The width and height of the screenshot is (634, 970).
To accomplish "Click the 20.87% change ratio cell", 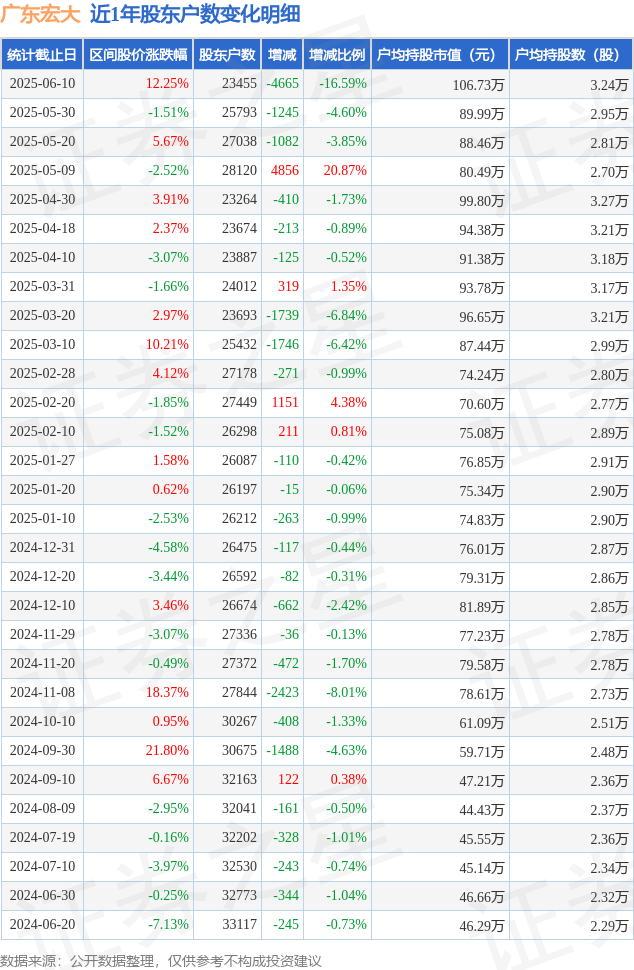I will (345, 170).
